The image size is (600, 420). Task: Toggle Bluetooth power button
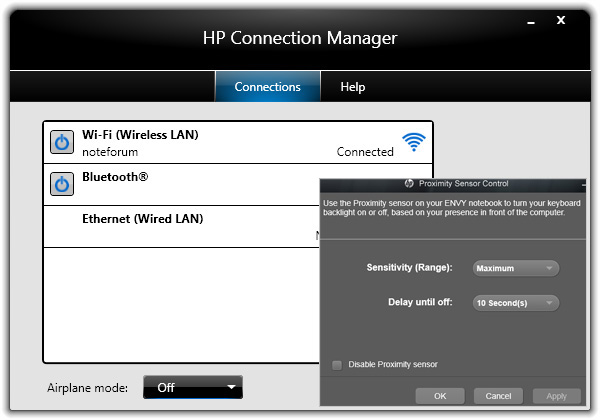[62, 184]
